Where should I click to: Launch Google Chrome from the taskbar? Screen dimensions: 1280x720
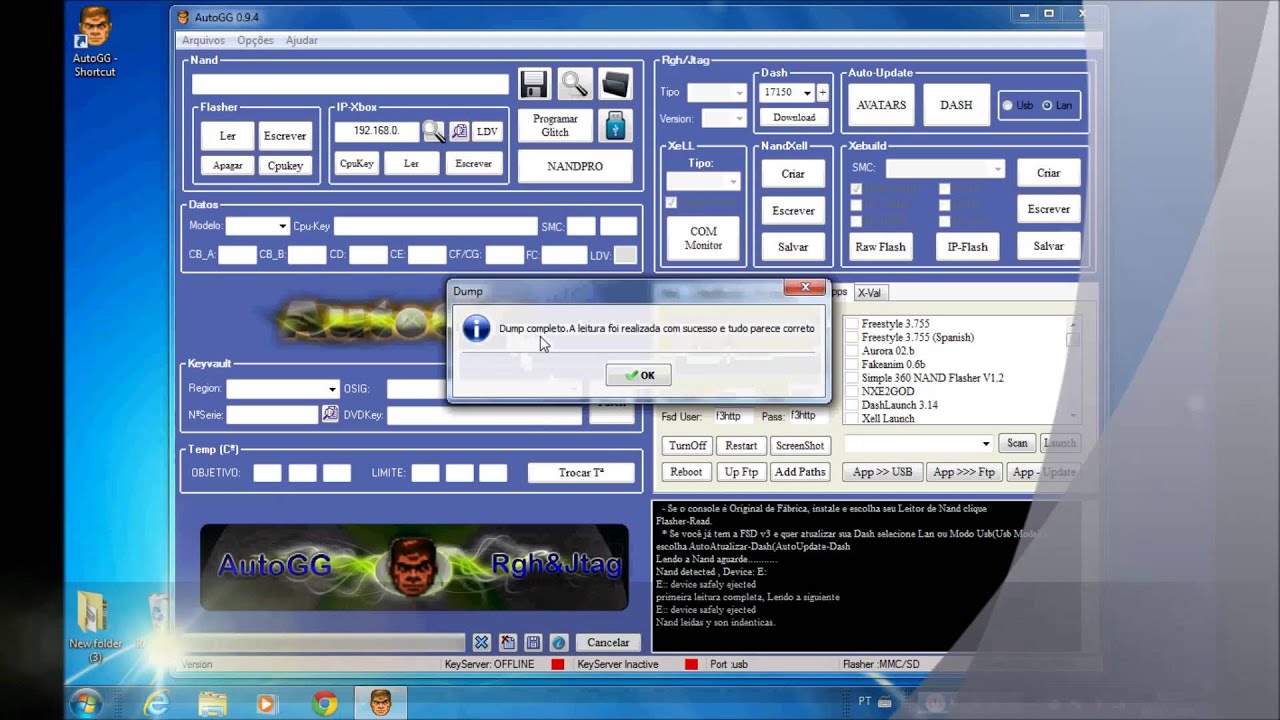[x=323, y=704]
